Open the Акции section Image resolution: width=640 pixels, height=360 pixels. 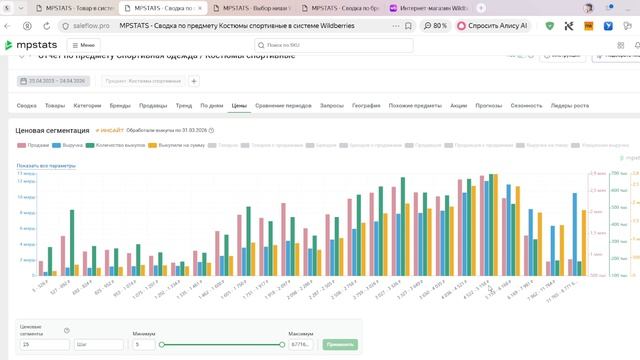458,105
